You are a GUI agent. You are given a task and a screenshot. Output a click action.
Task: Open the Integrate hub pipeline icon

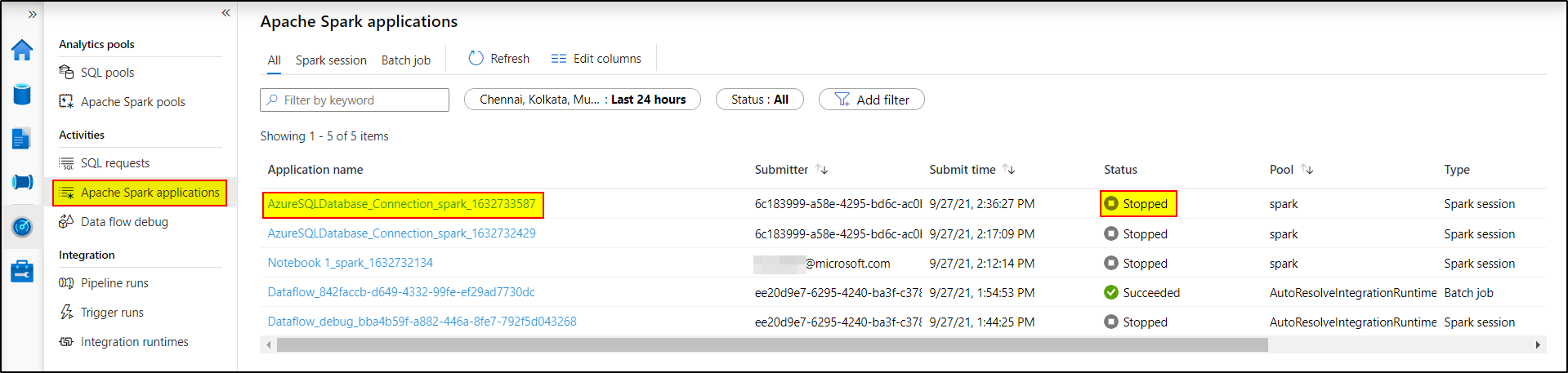[22, 182]
